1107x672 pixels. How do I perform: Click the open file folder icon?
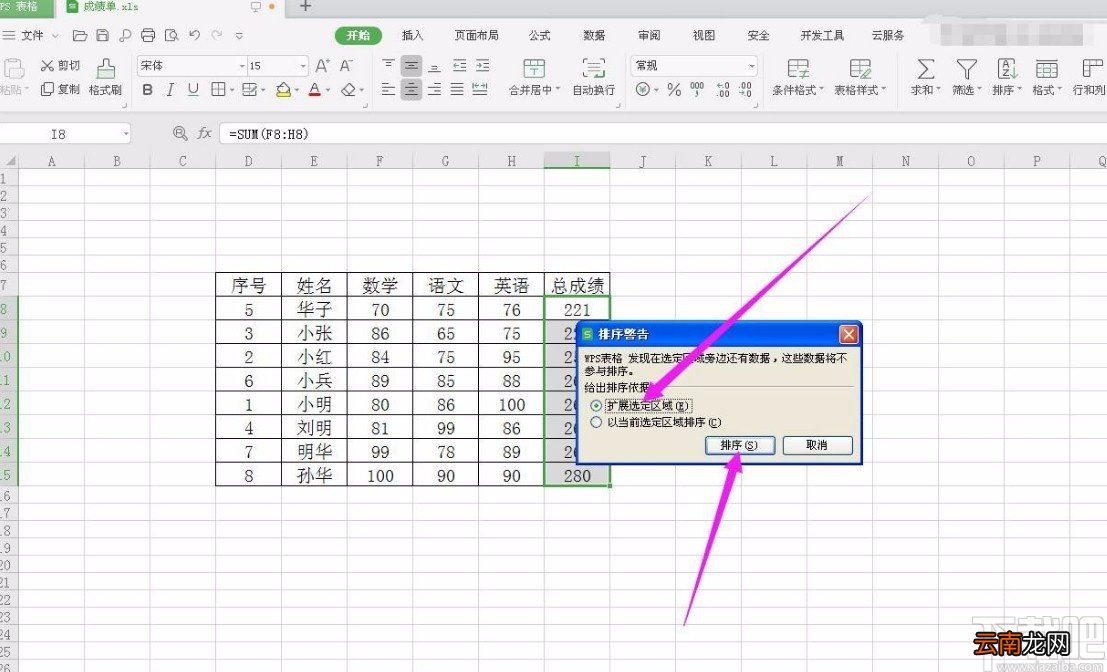coord(80,35)
